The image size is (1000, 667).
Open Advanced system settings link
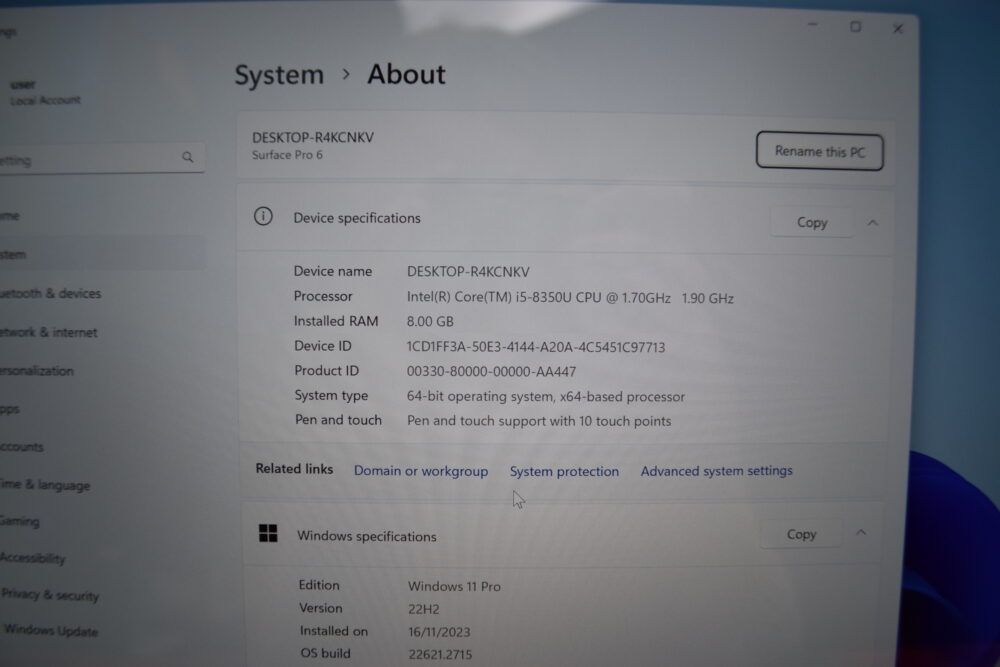pyautogui.click(x=716, y=471)
